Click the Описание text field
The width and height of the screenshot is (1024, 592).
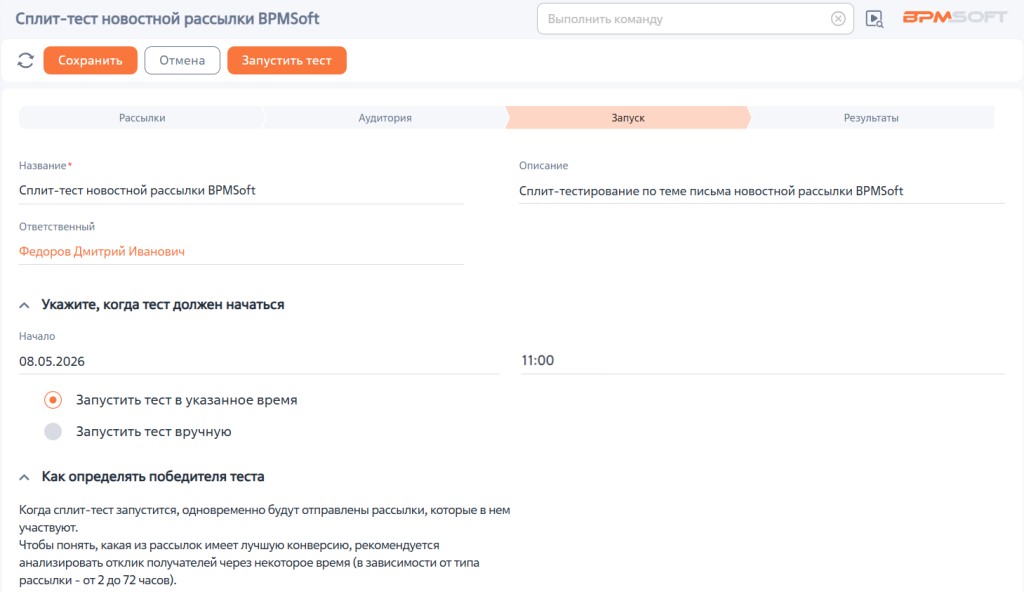click(761, 191)
